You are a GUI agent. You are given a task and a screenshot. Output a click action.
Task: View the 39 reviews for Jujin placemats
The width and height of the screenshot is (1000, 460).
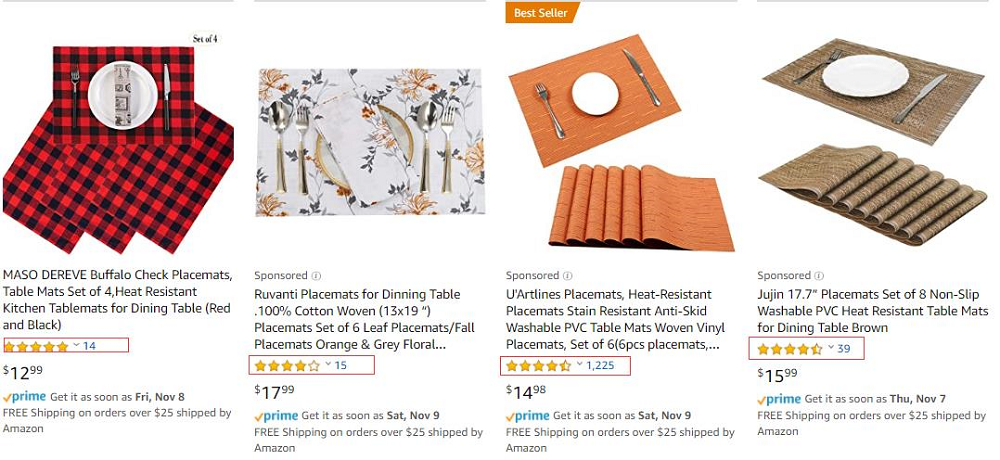[x=844, y=349]
